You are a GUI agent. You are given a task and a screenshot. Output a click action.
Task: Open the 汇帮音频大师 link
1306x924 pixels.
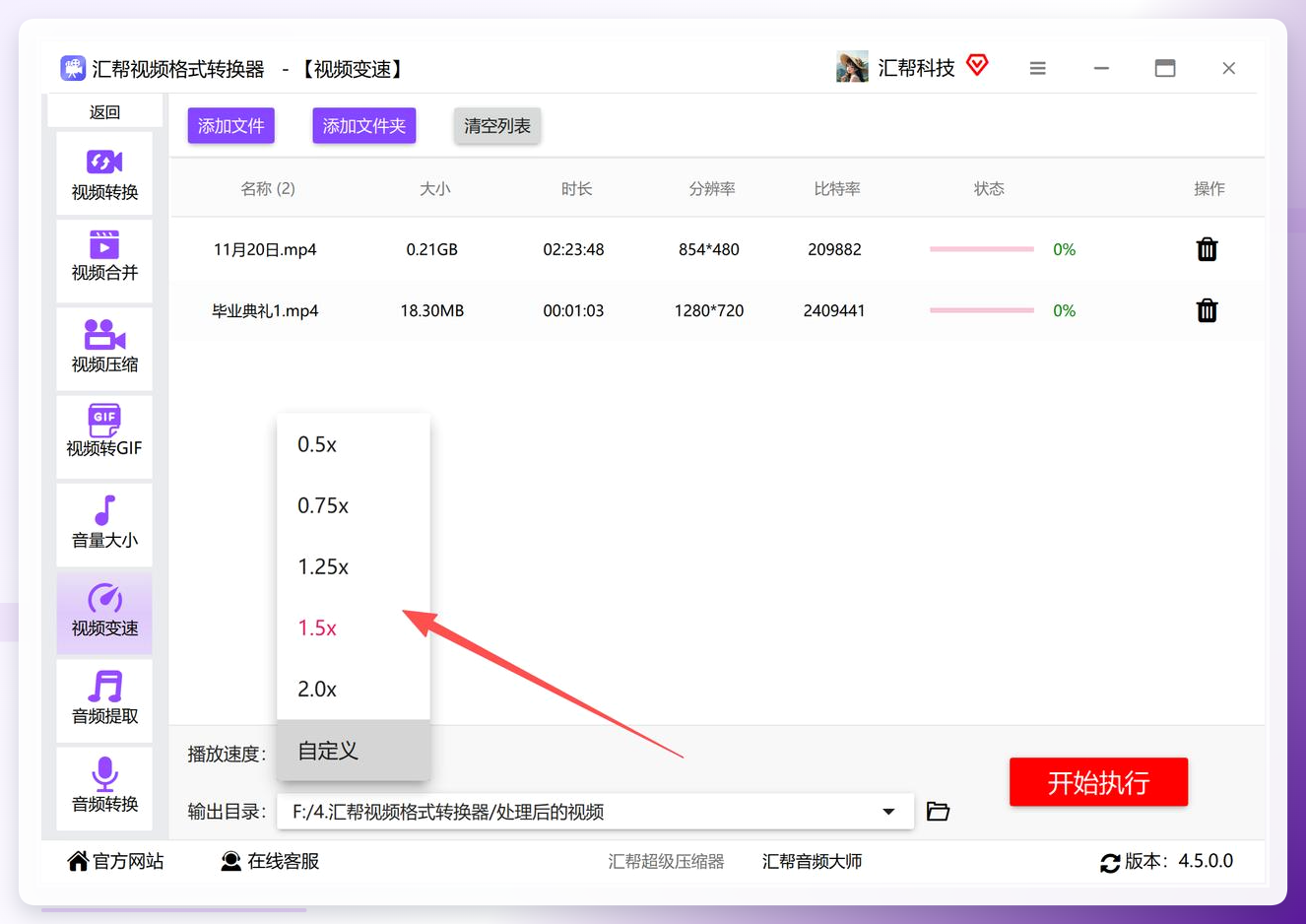click(812, 861)
